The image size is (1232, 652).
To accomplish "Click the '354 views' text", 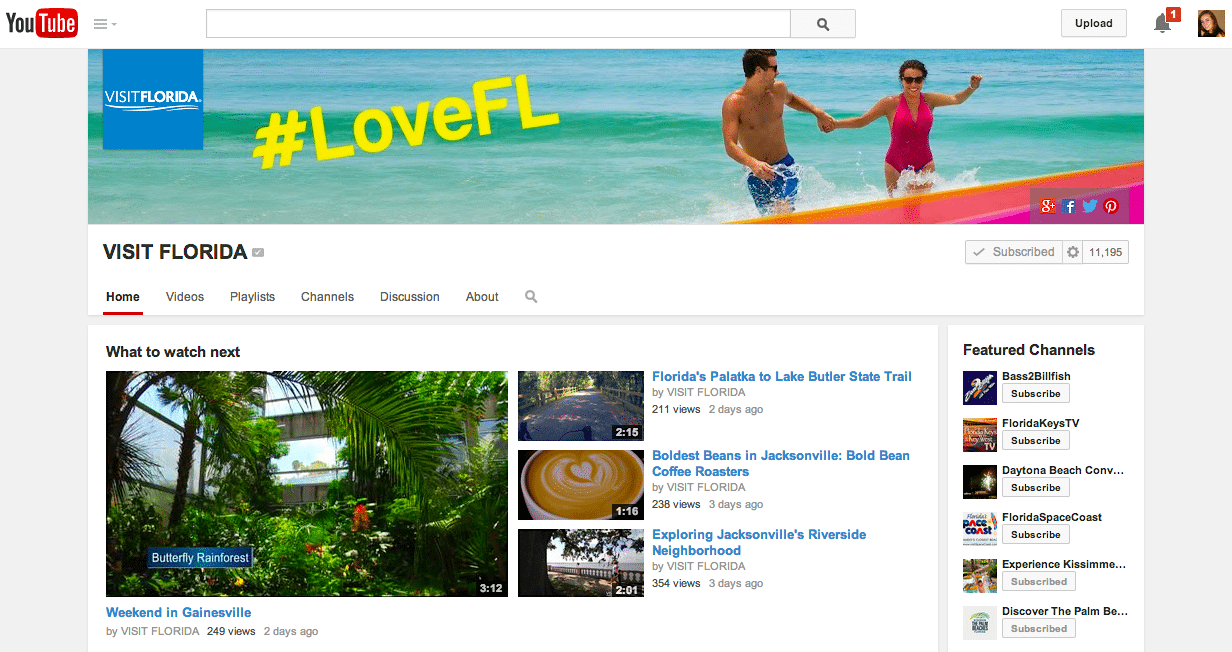I will click(676, 584).
